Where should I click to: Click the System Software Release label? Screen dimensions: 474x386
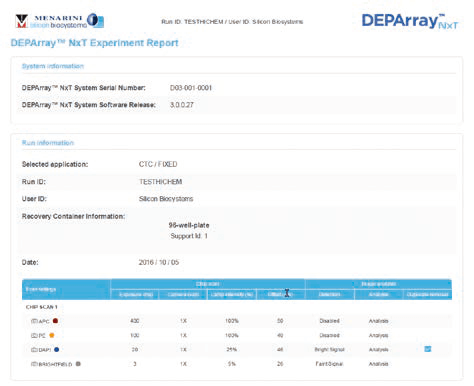(89, 105)
